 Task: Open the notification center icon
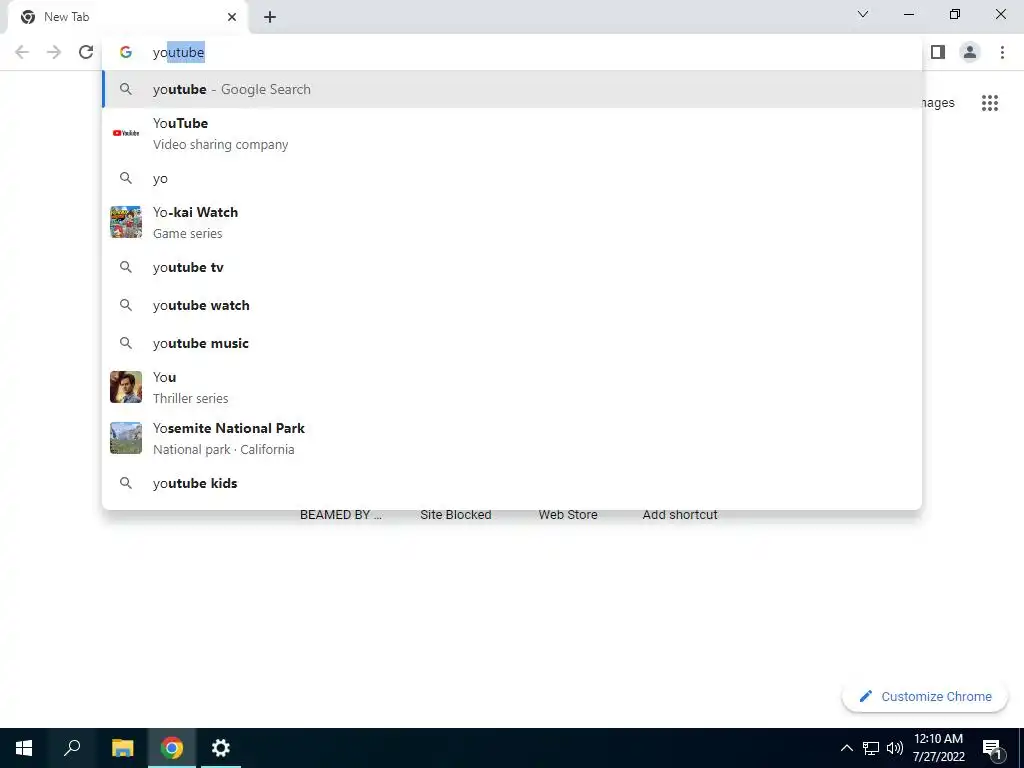tap(992, 748)
